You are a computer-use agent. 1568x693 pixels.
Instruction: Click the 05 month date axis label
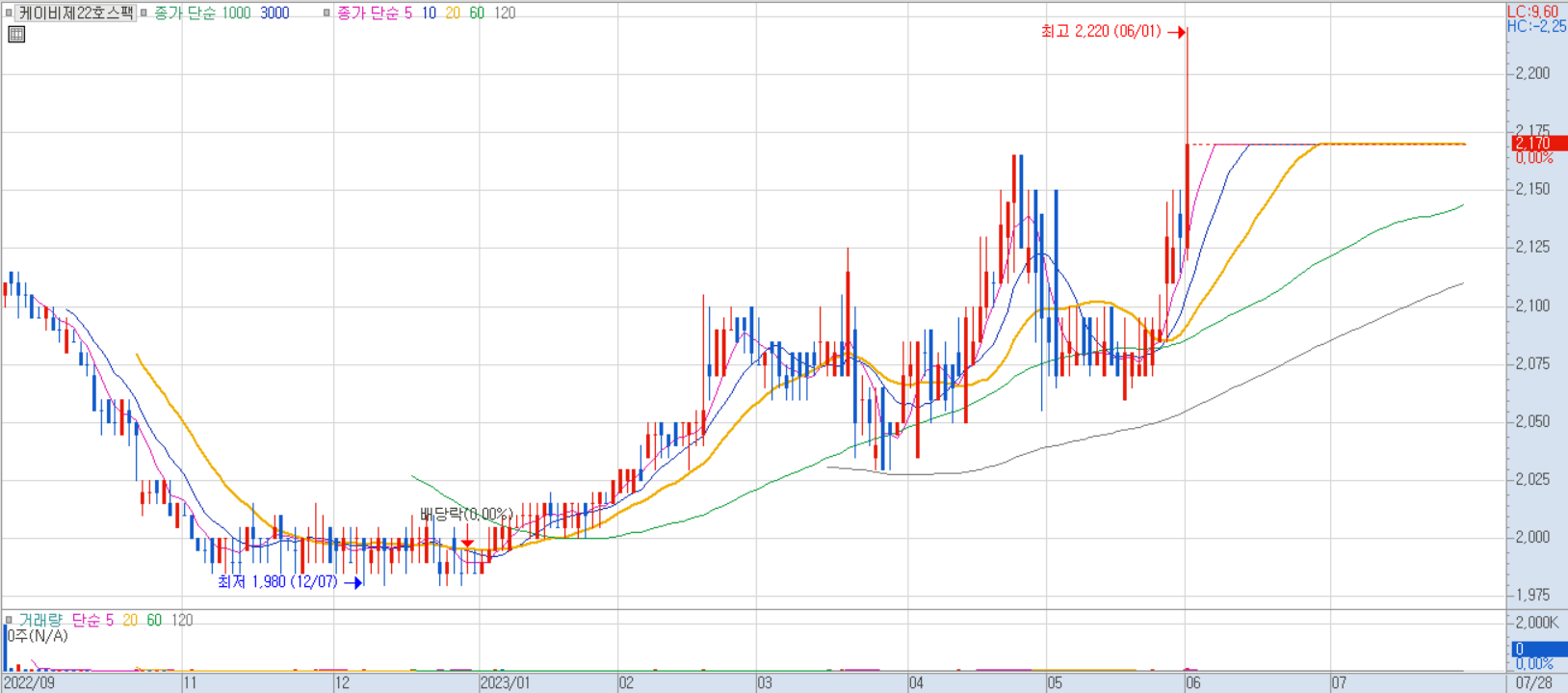[x=1055, y=683]
